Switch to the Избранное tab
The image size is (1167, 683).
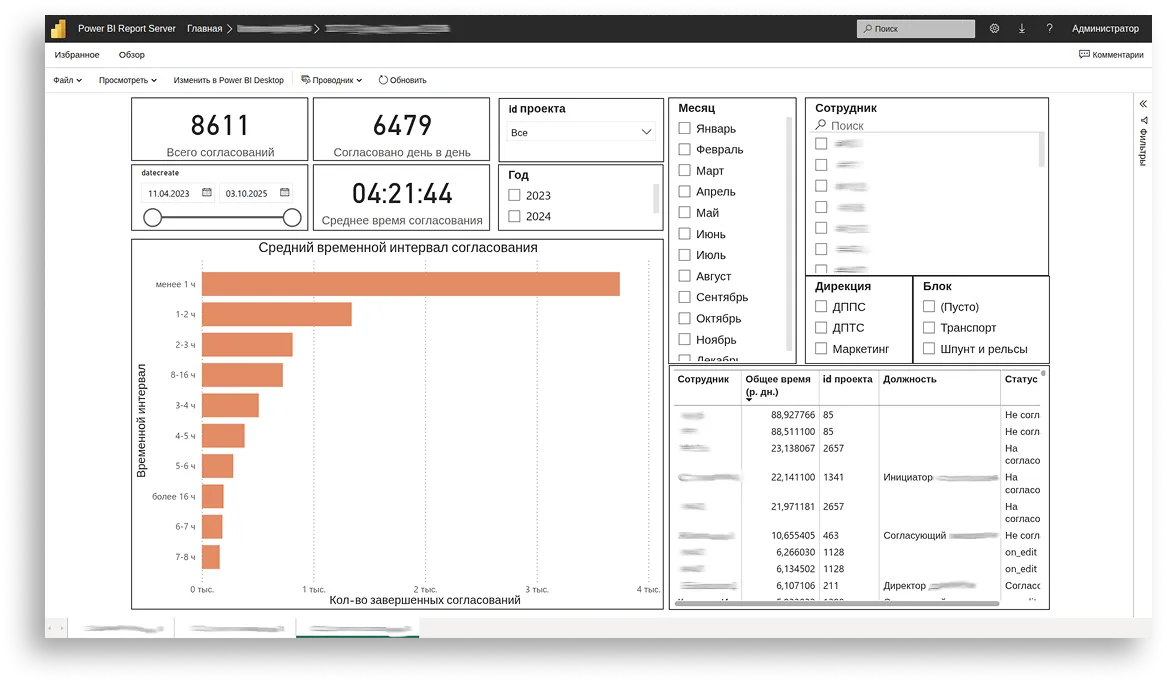77,55
